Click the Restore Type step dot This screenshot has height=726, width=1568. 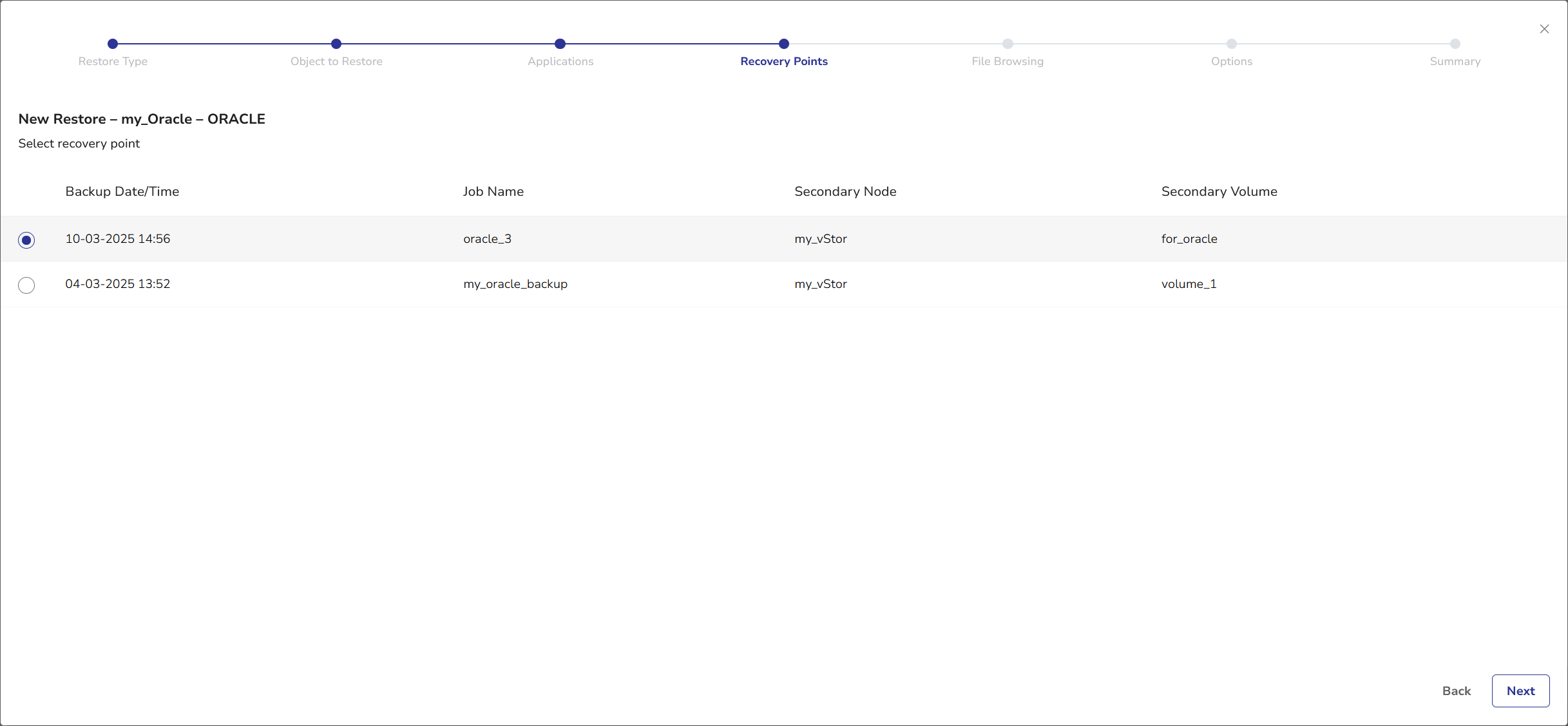(x=113, y=44)
